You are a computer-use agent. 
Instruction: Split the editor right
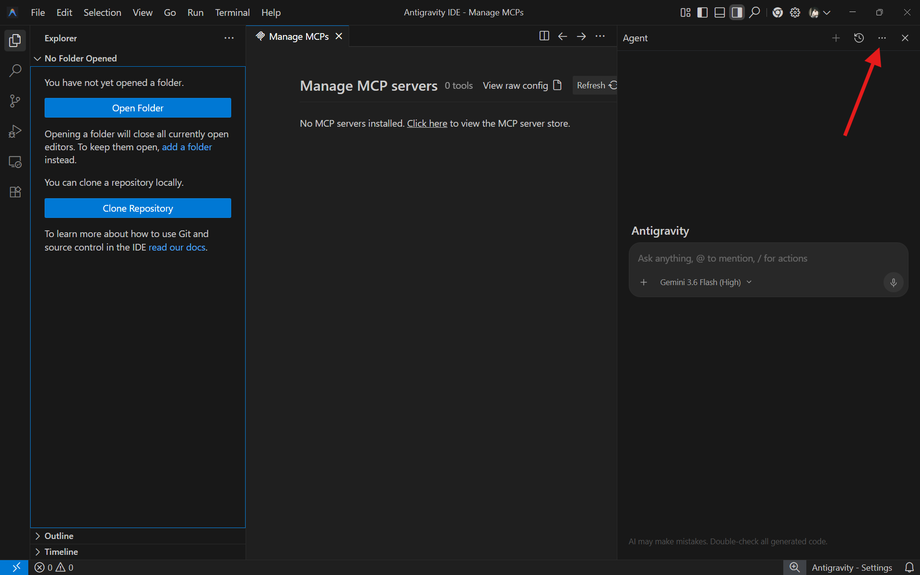click(544, 36)
